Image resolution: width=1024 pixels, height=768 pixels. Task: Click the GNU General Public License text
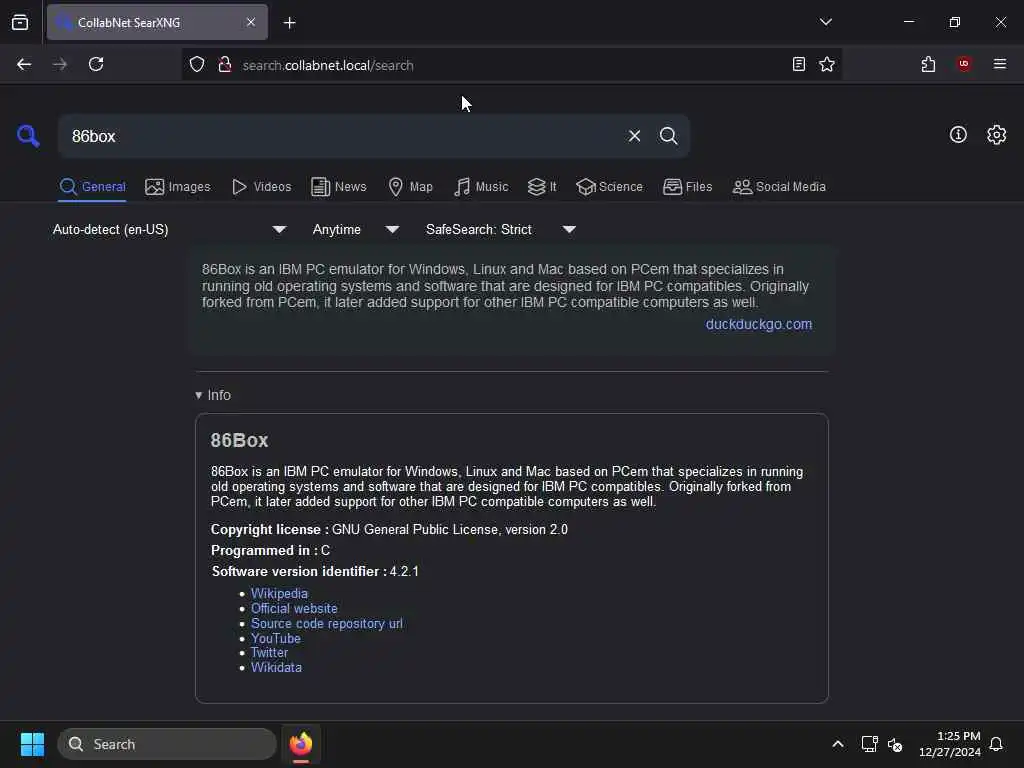tap(449, 530)
